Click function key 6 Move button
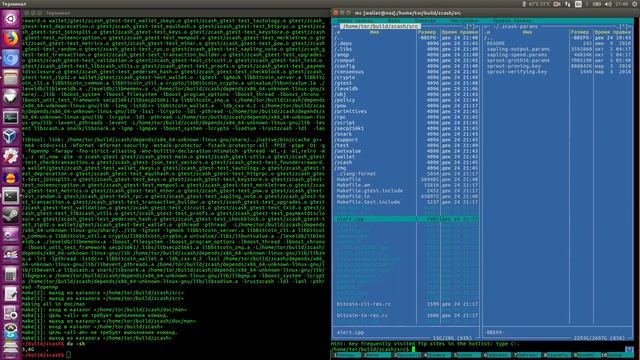Screen dimensions: 640x360 (x=497, y=356)
